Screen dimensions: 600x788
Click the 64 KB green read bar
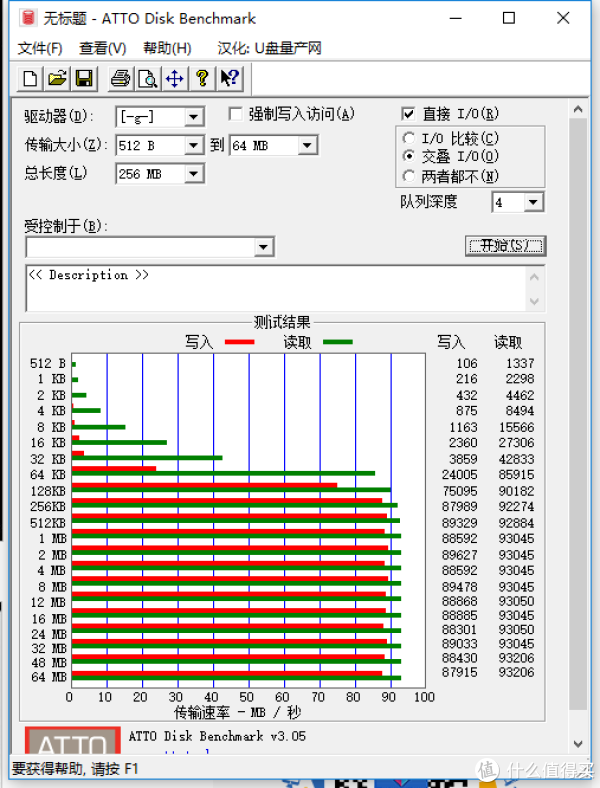[x=223, y=473]
